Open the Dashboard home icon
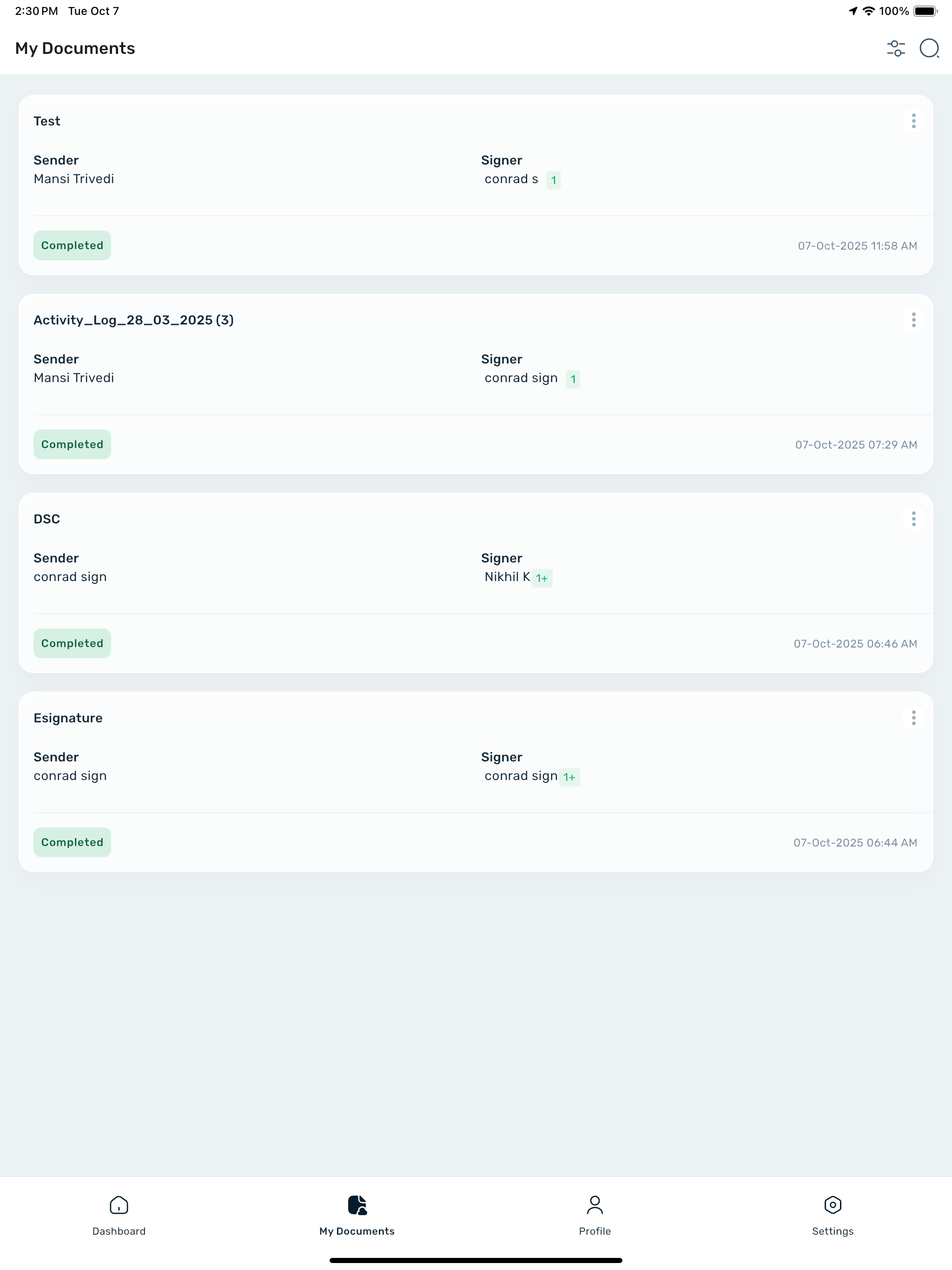The width and height of the screenshot is (952, 1270). coord(119,1204)
